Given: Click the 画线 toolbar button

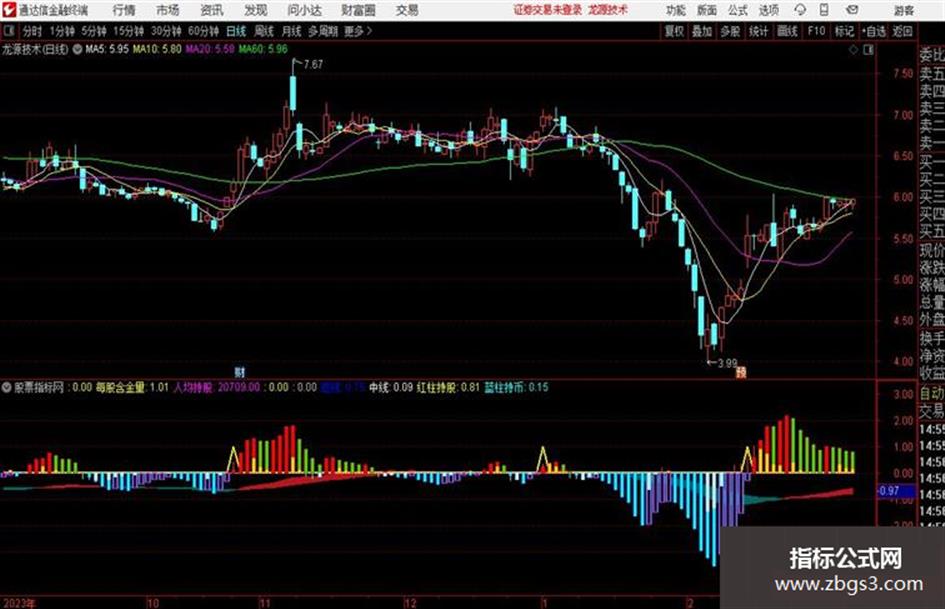Looking at the screenshot, I should pyautogui.click(x=787, y=31).
